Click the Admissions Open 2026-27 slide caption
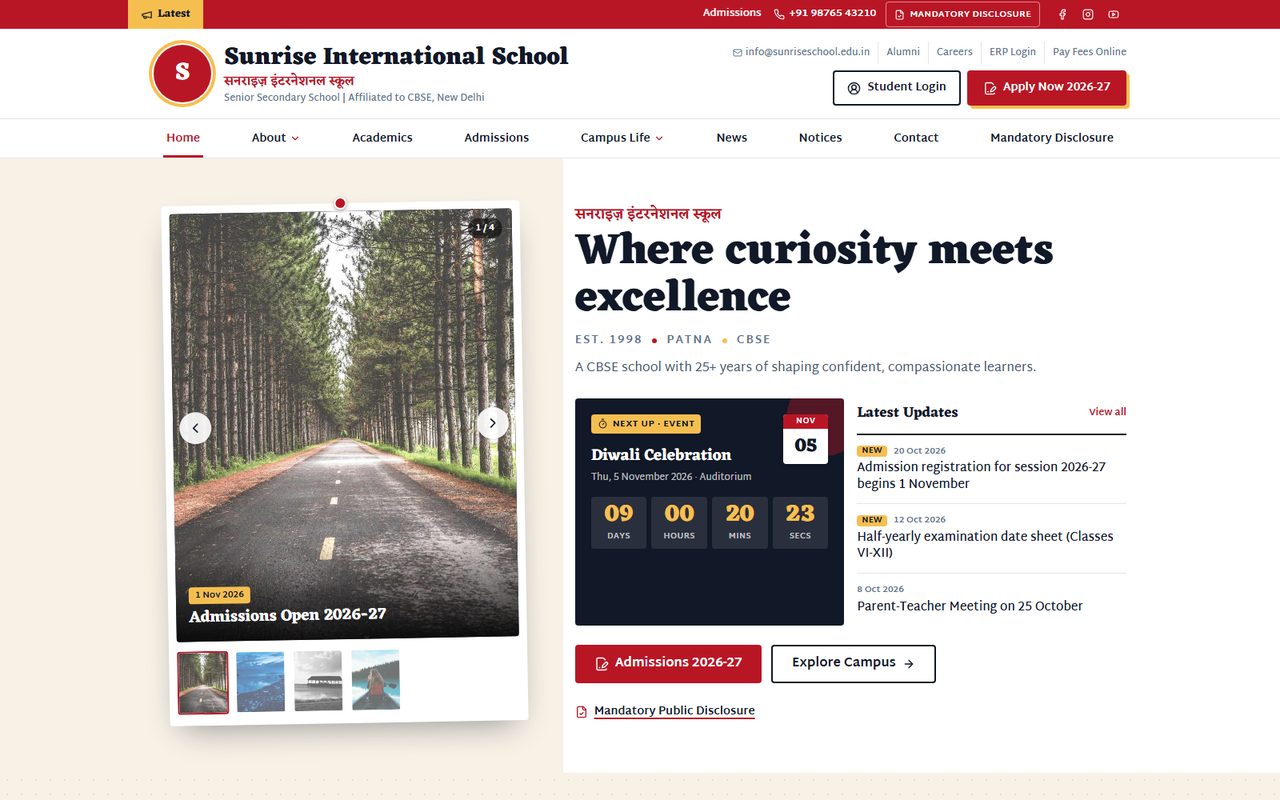The image size is (1280, 800). [x=288, y=615]
